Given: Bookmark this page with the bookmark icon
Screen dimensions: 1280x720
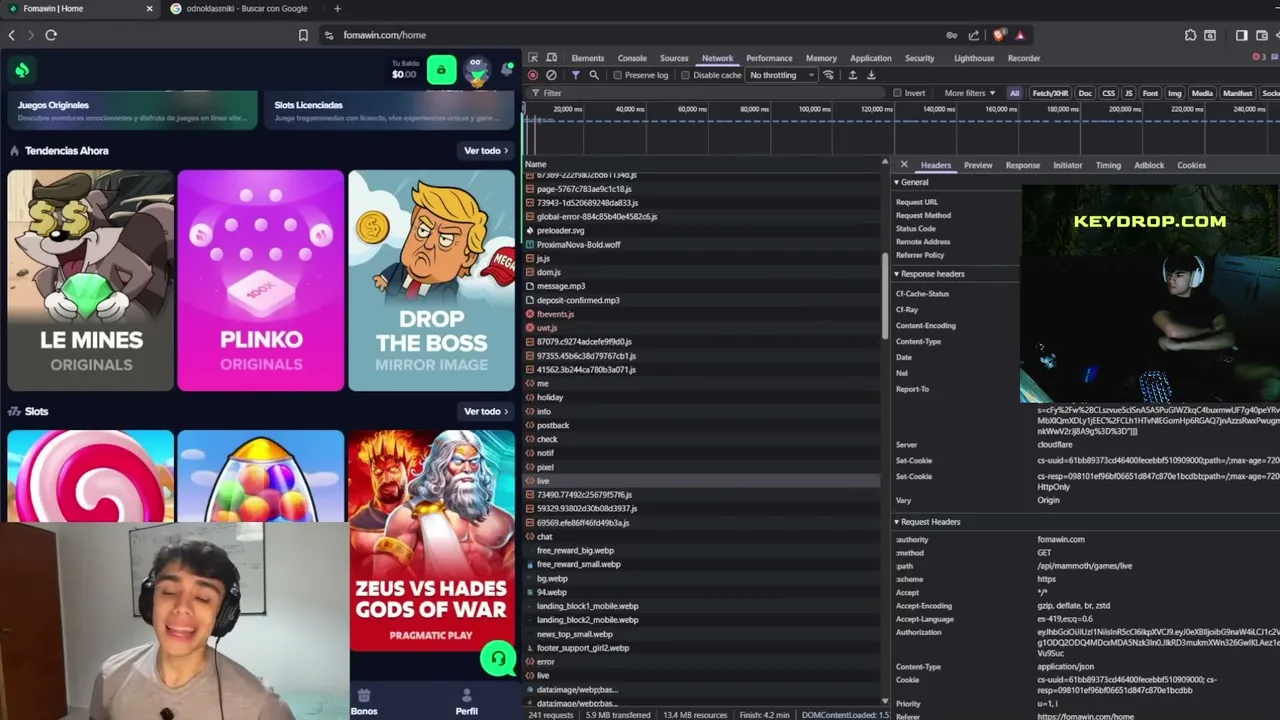Looking at the screenshot, I should pos(303,35).
